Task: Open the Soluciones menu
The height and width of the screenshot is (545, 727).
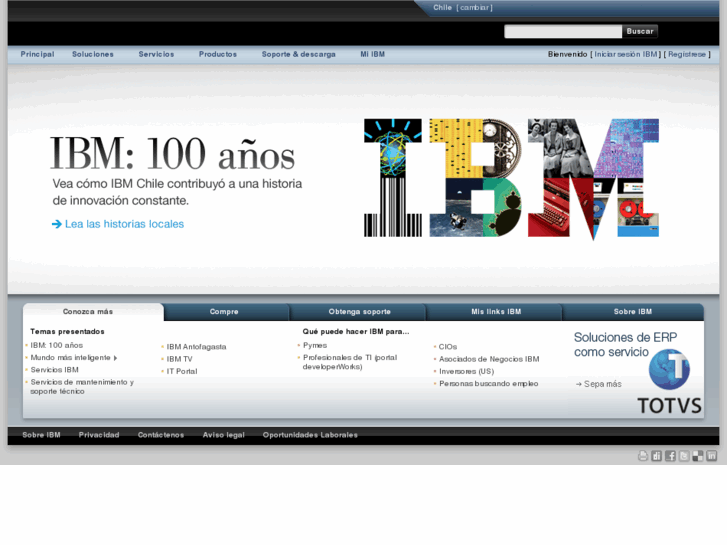Action: point(93,54)
